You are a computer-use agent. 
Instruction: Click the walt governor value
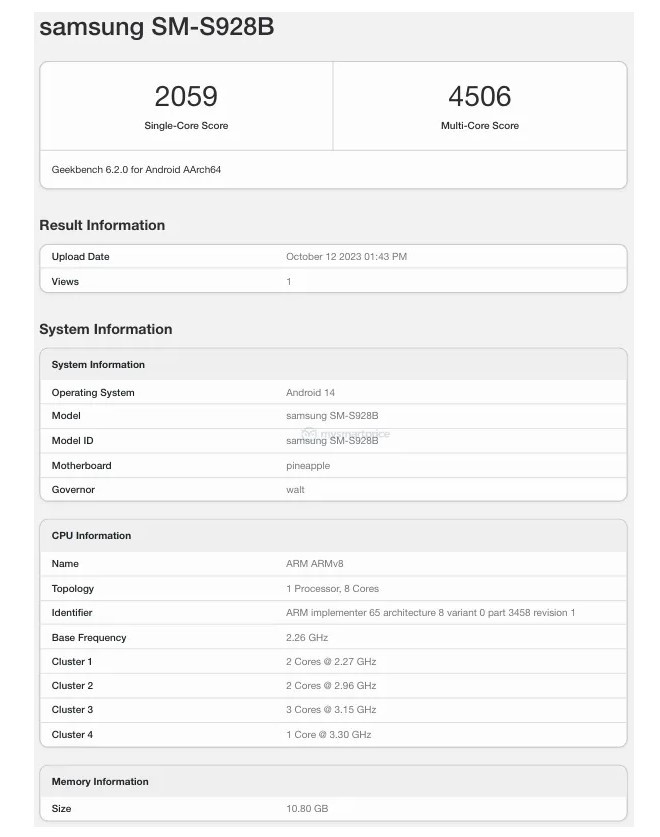click(295, 490)
